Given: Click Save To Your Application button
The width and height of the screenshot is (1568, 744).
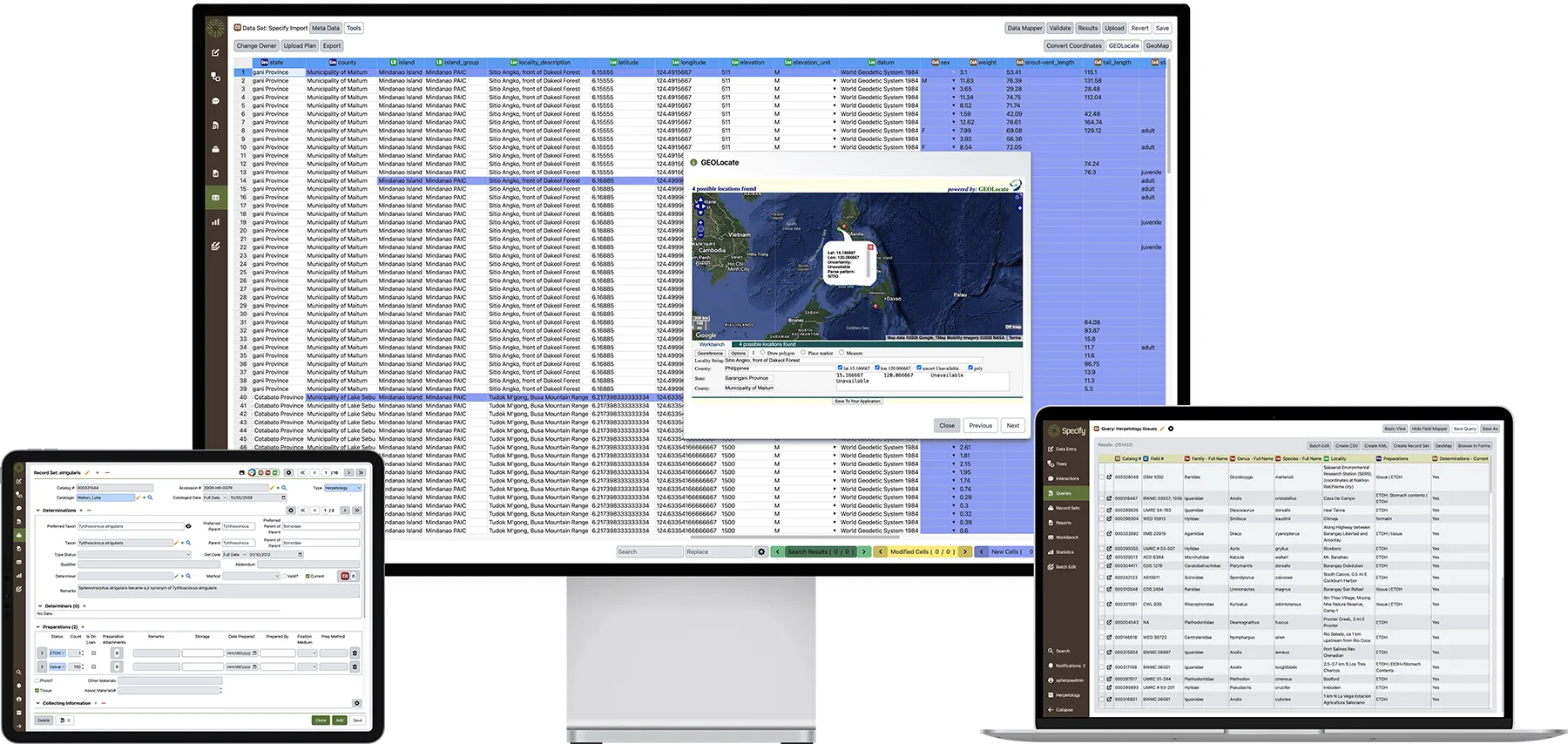Looking at the screenshot, I should coord(858,402).
